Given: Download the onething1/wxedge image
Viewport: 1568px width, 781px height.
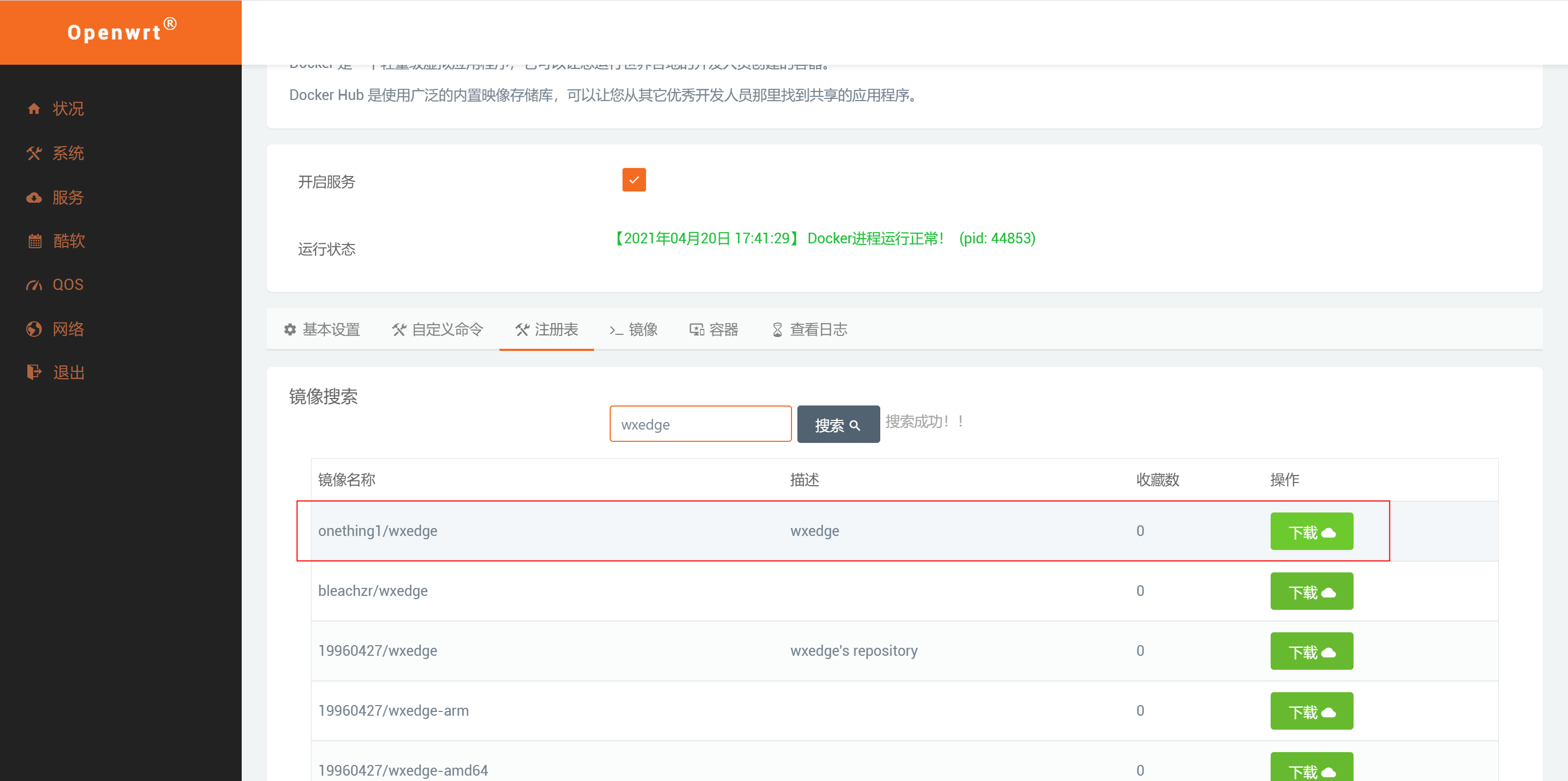Looking at the screenshot, I should [1312, 532].
